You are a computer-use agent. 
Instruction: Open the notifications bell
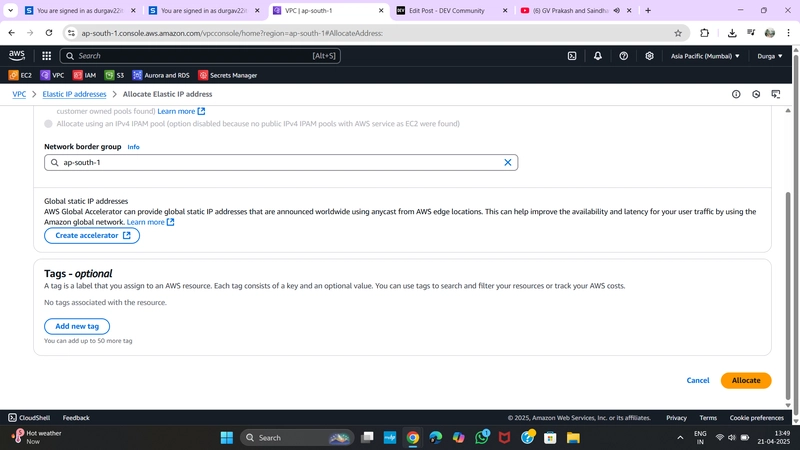pyautogui.click(x=597, y=56)
